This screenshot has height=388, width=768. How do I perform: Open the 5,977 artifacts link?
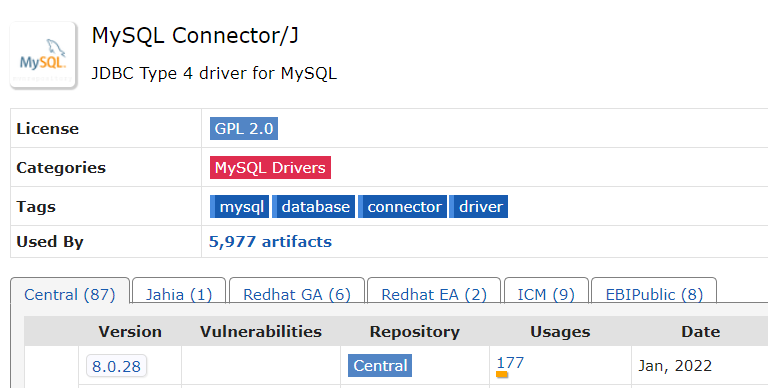(270, 242)
